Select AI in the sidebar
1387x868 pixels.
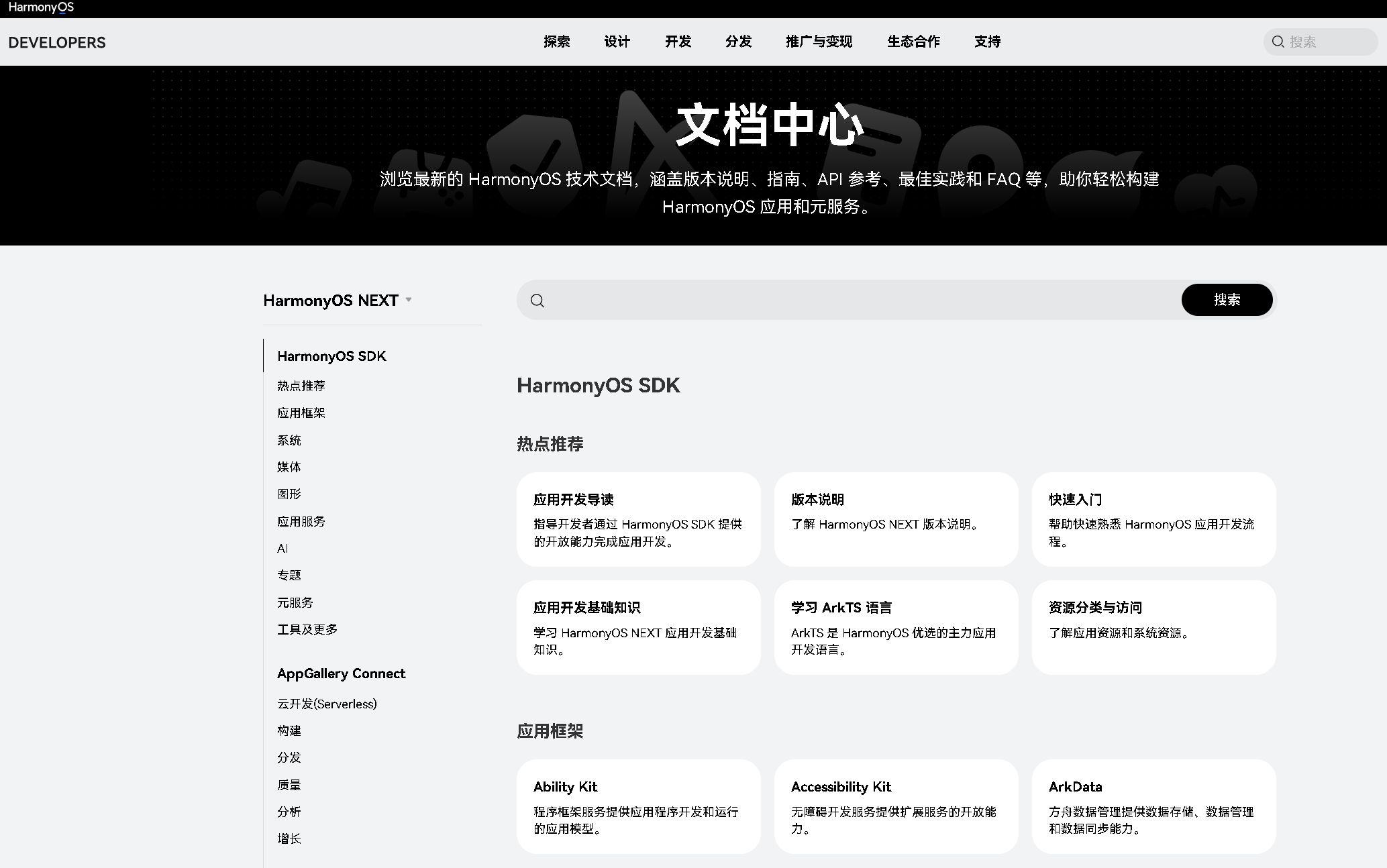(282, 548)
